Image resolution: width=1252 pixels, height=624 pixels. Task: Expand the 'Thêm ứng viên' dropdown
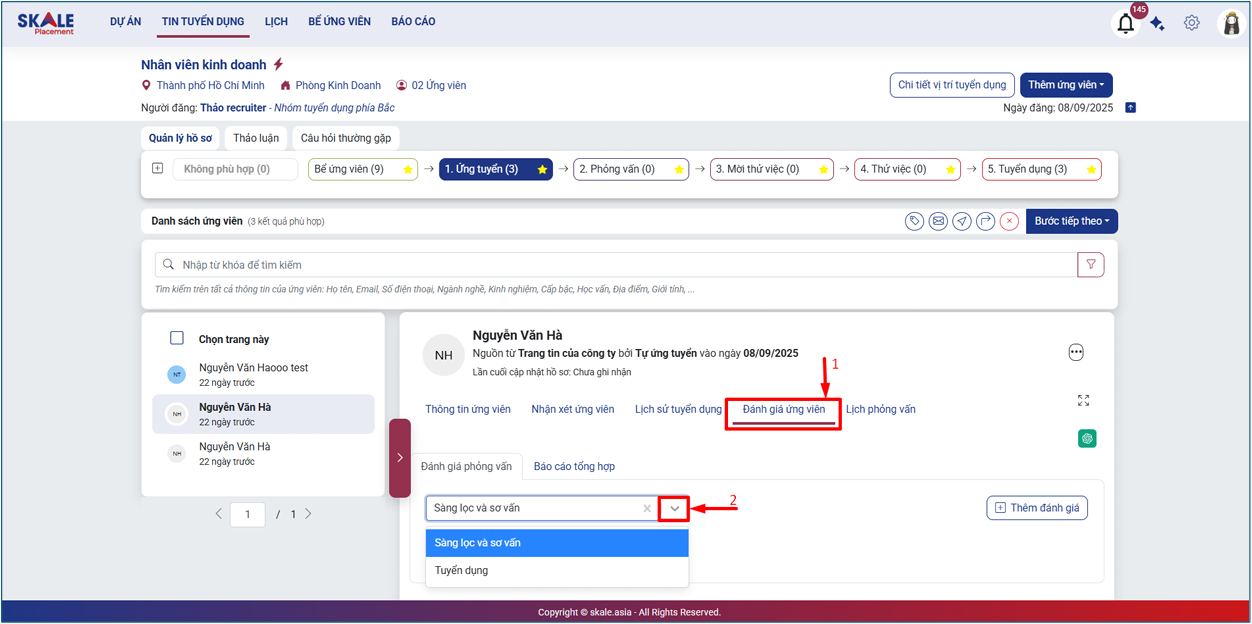tap(1066, 85)
